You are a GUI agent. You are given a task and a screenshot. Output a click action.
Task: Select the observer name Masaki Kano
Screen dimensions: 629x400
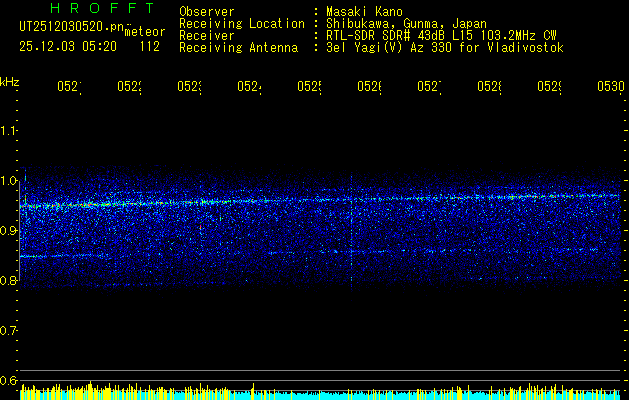[x=364, y=12]
